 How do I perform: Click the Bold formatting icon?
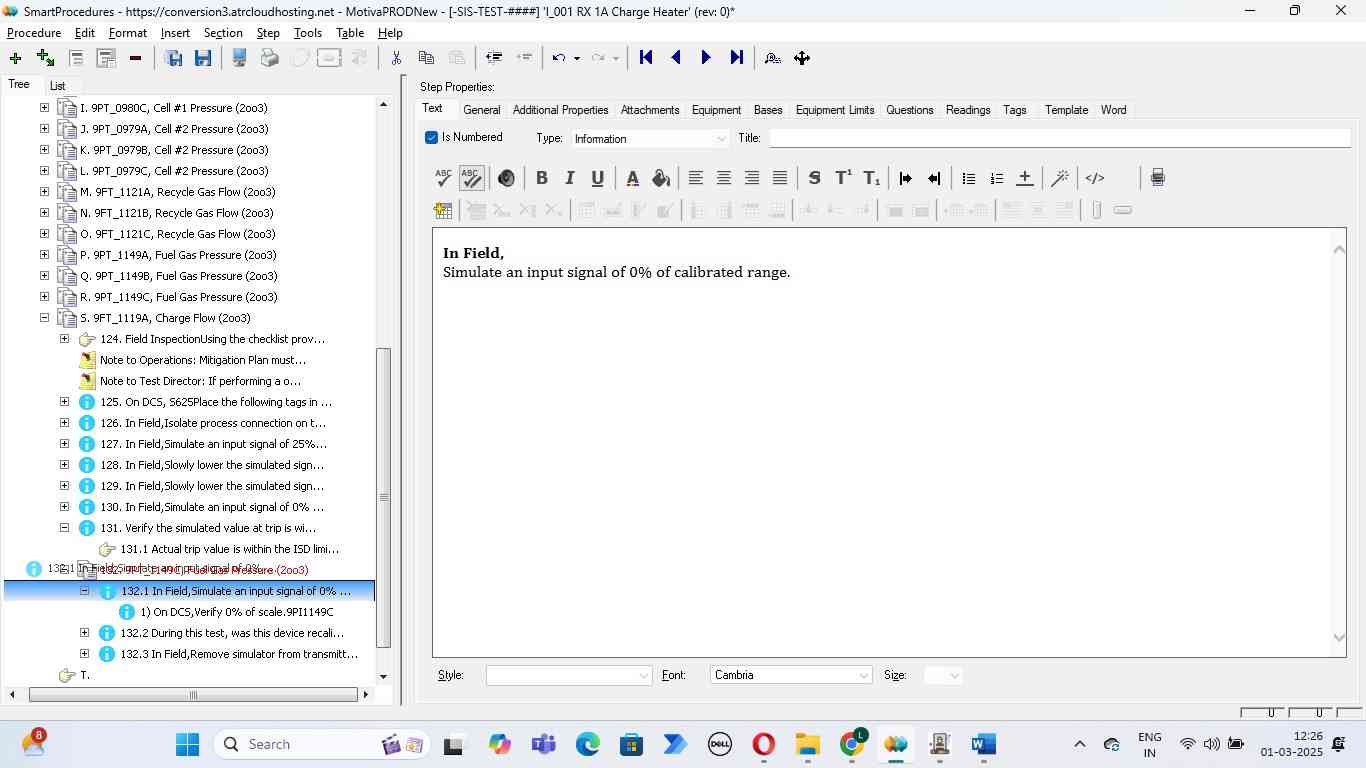(x=541, y=178)
